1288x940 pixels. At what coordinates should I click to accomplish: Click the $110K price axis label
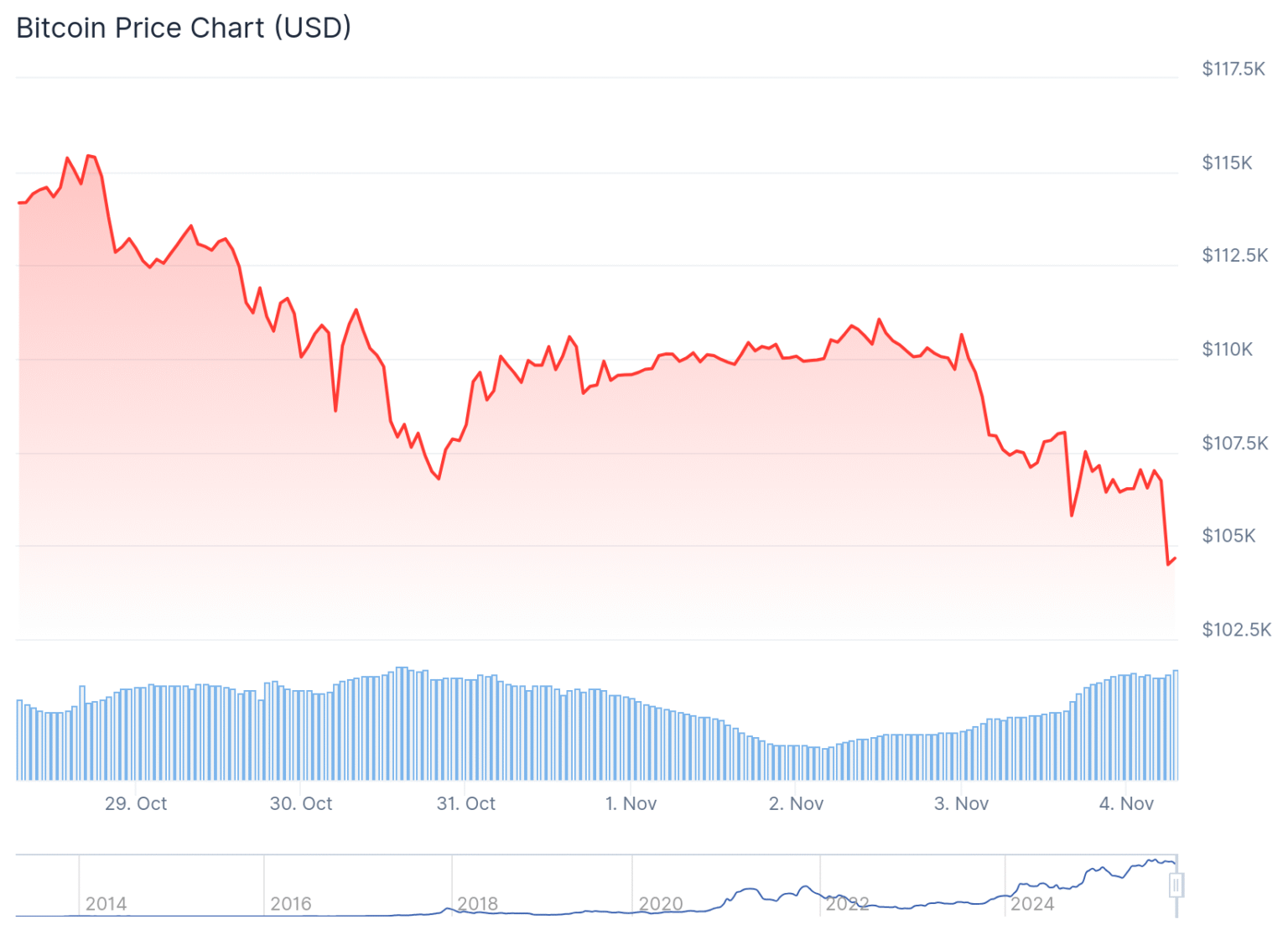[1228, 349]
